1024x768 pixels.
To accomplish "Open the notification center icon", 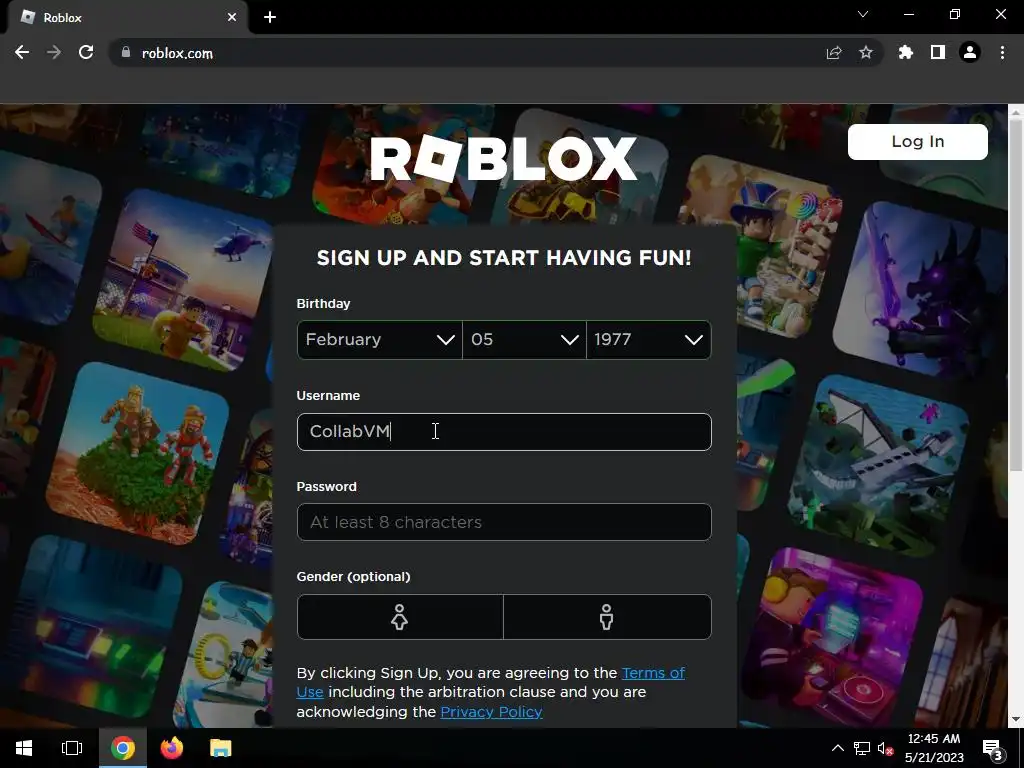I will [x=992, y=748].
